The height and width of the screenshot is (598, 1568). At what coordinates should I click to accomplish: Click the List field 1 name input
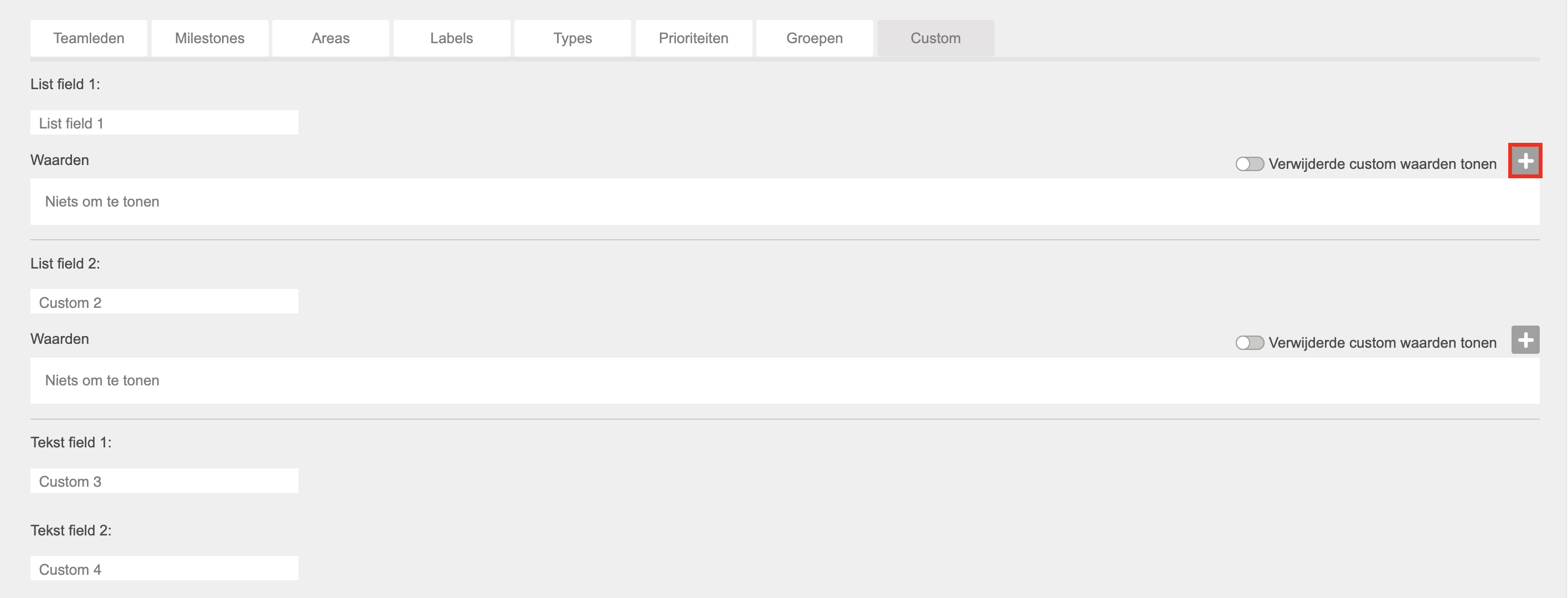coord(164,123)
